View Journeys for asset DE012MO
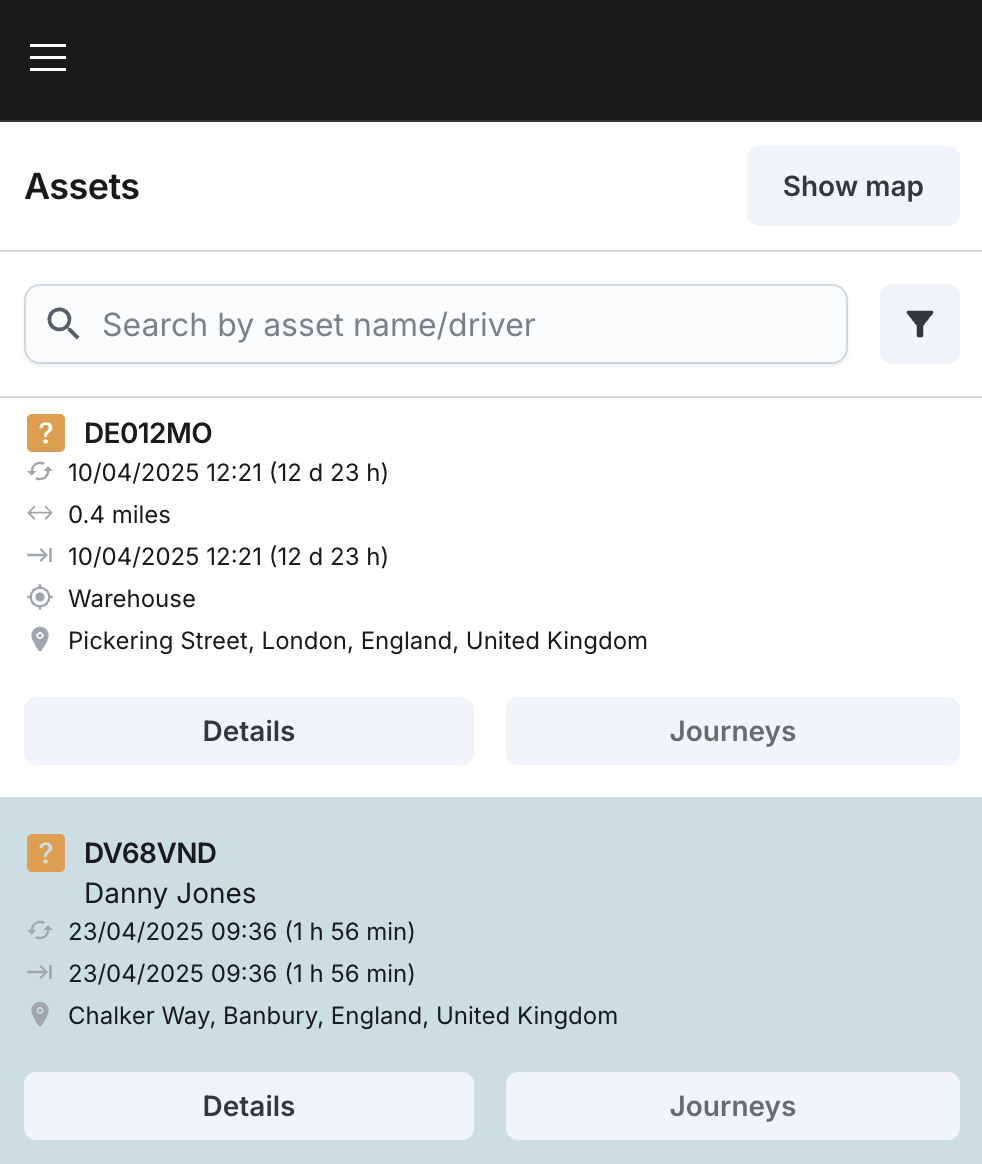This screenshot has width=982, height=1164. [732, 731]
